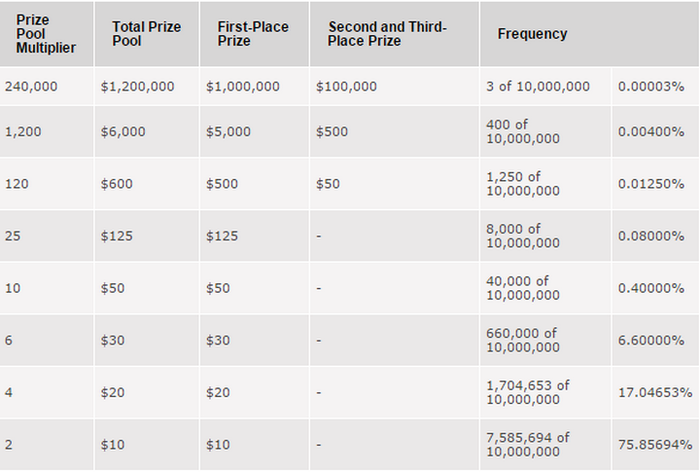Image resolution: width=700 pixels, height=473 pixels.
Task: Click the 0.40000% percentage cell
Action: click(x=650, y=289)
